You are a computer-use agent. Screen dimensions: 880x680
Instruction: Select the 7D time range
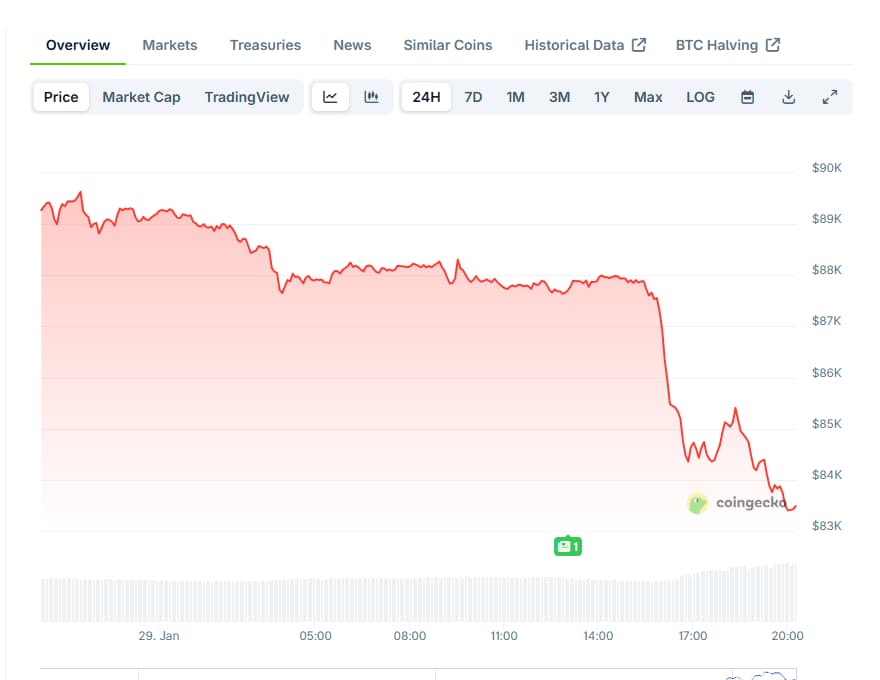point(473,97)
